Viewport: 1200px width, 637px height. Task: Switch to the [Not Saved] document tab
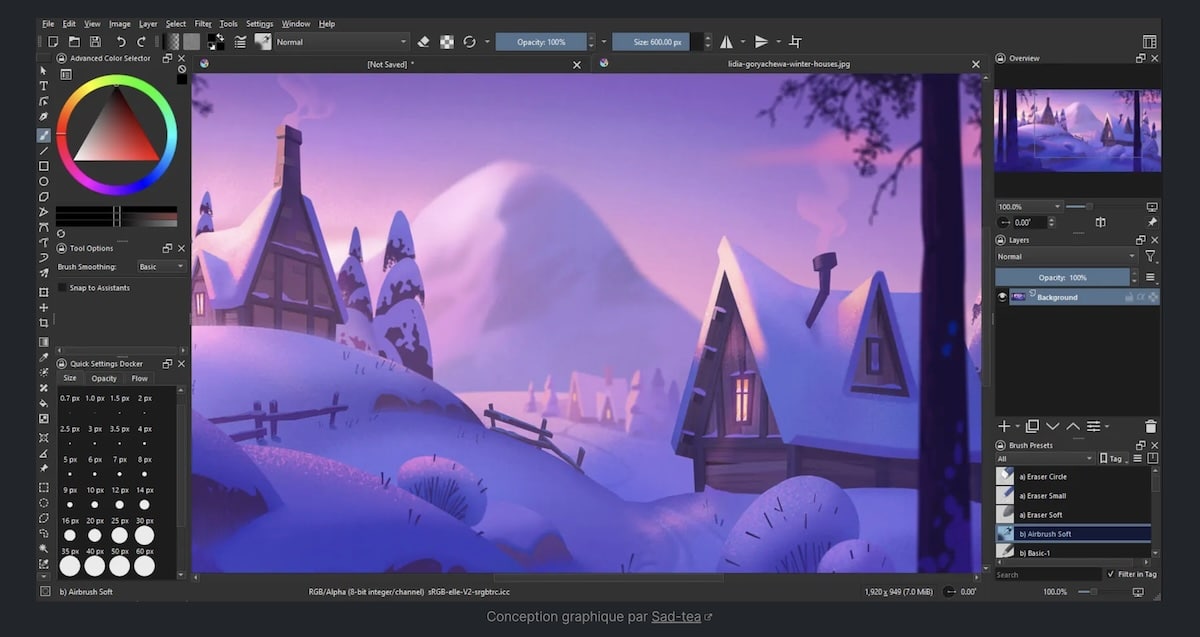click(x=390, y=64)
